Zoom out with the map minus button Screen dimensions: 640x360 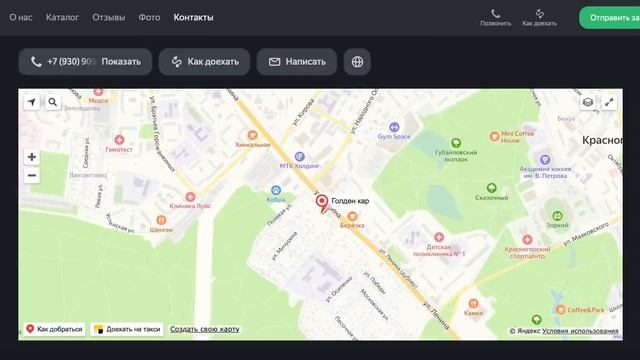pos(32,176)
